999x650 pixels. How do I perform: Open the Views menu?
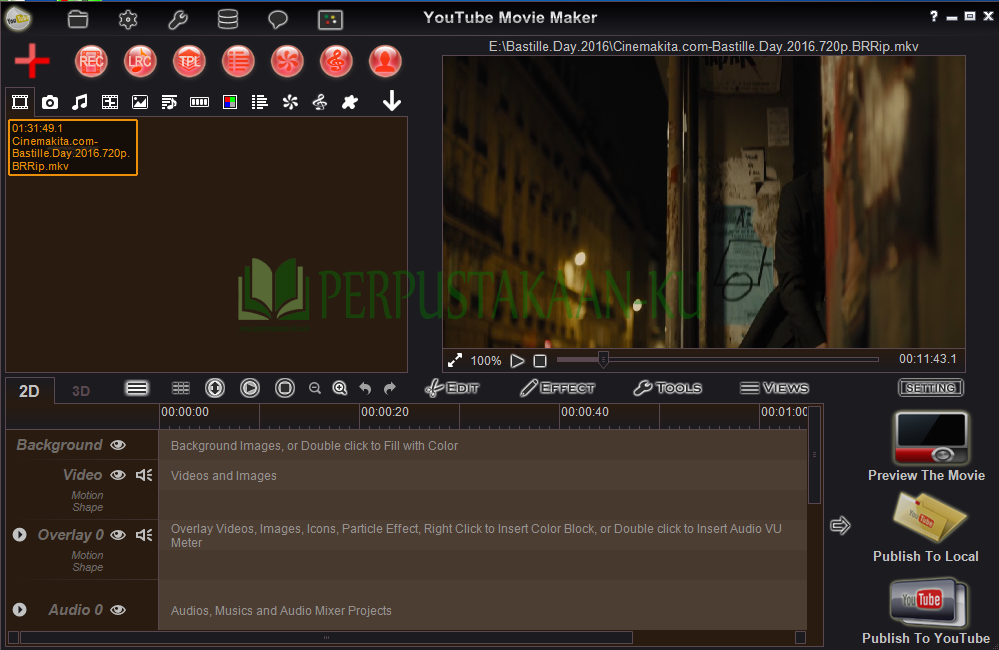pos(774,387)
